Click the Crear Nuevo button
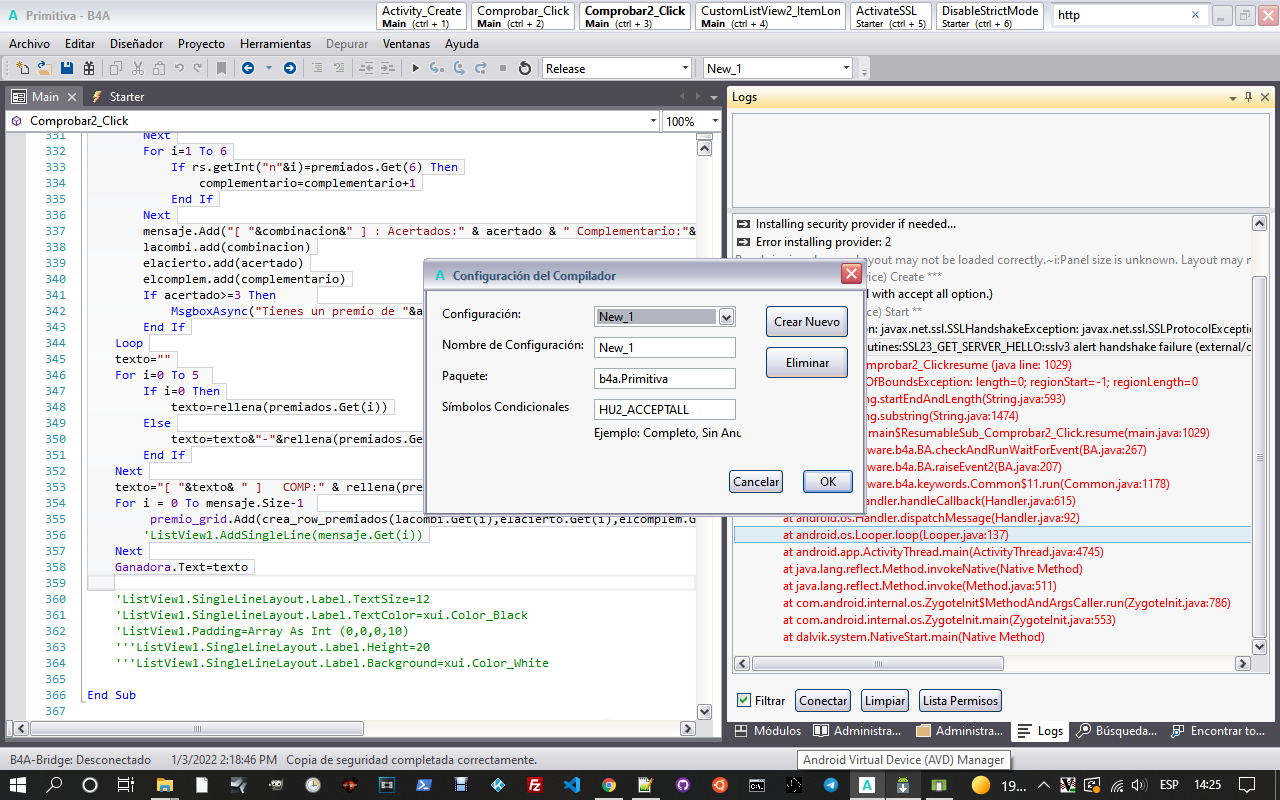This screenshot has width=1280, height=800. tap(807, 322)
